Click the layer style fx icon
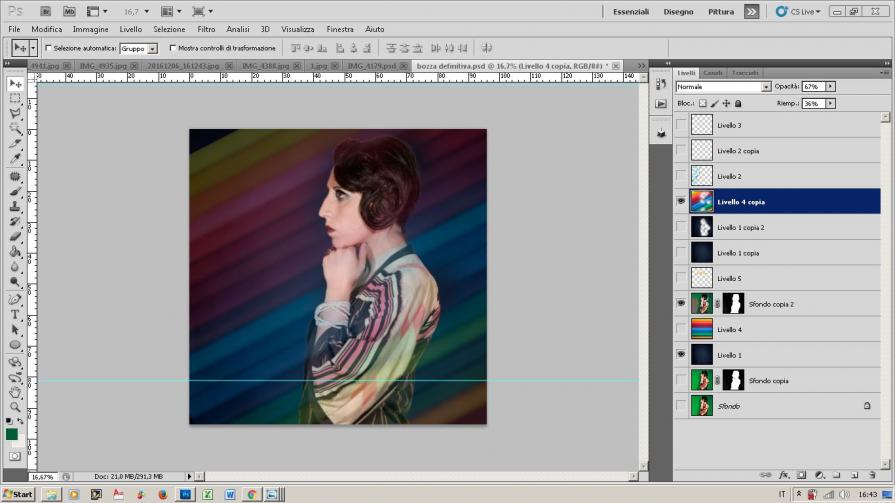Screen dimensions: 895x503 (x=784, y=475)
